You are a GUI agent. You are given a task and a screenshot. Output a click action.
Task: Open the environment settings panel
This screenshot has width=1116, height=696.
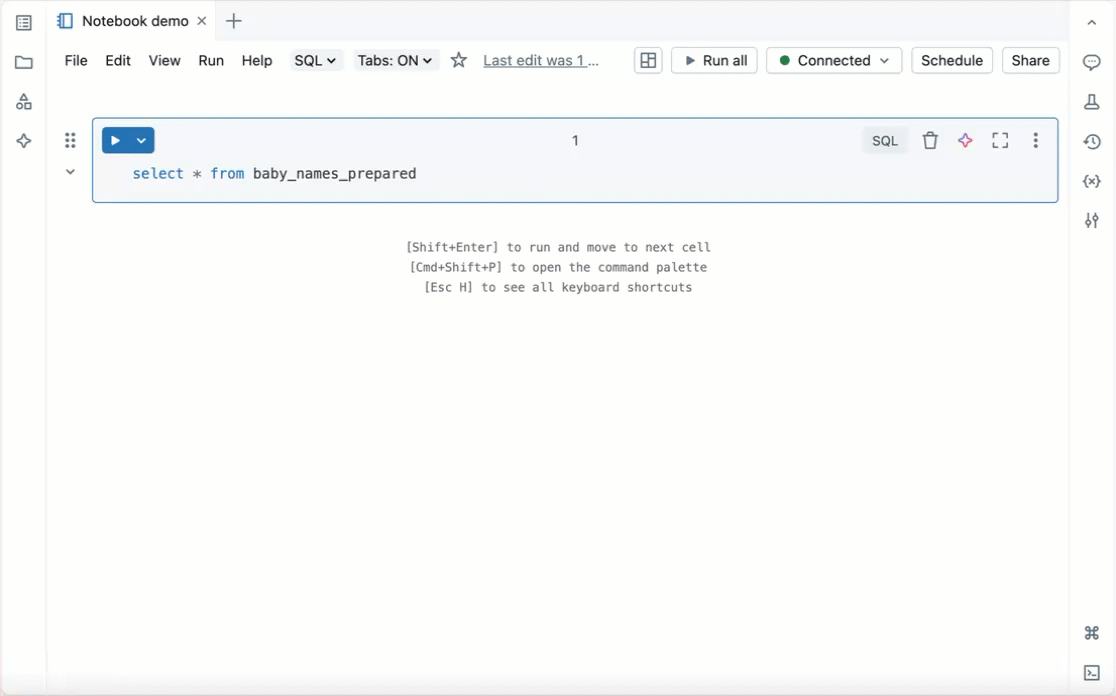(1092, 220)
